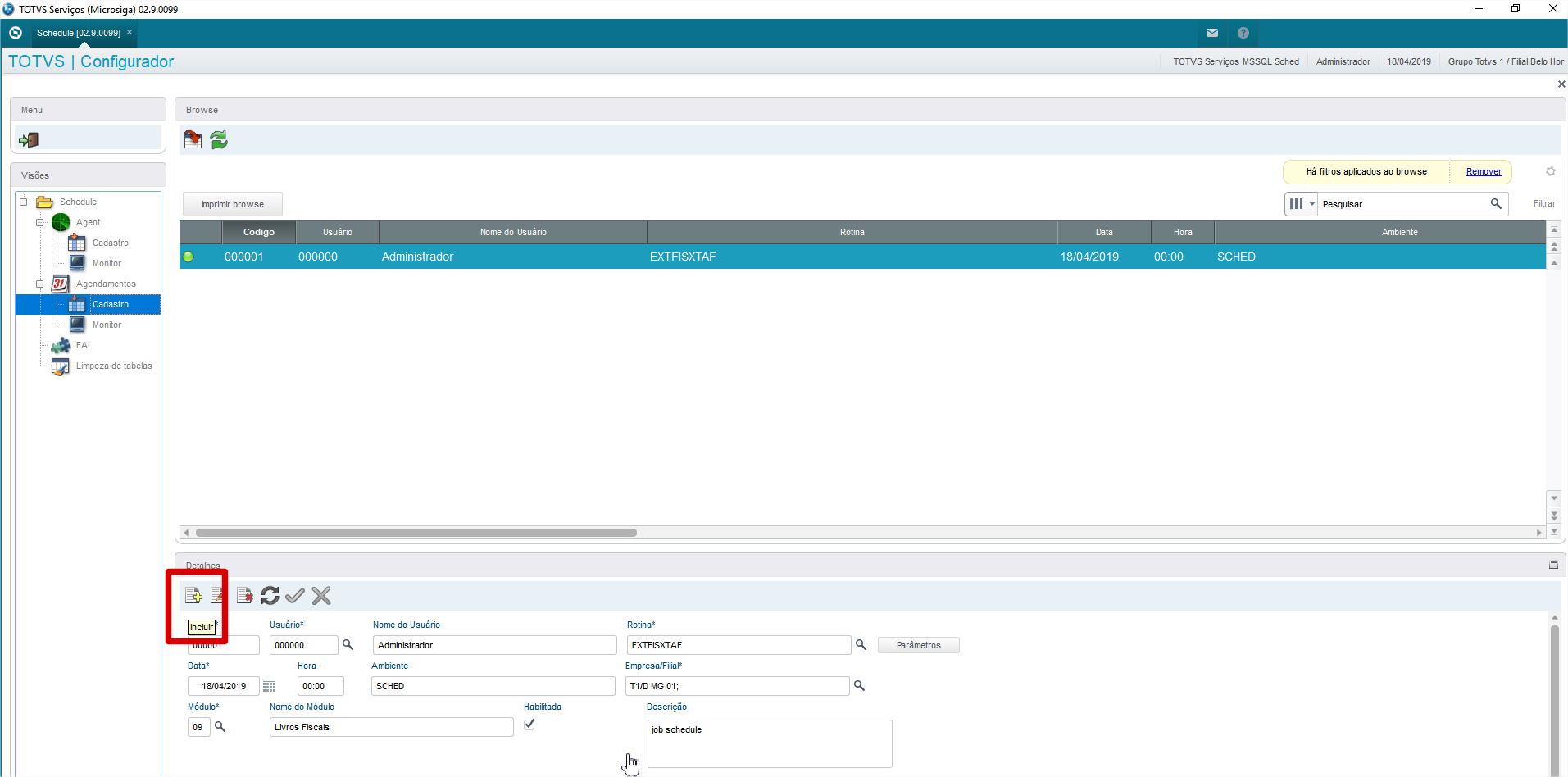Open the lookup magnifier beside the Rotina field

(x=861, y=645)
